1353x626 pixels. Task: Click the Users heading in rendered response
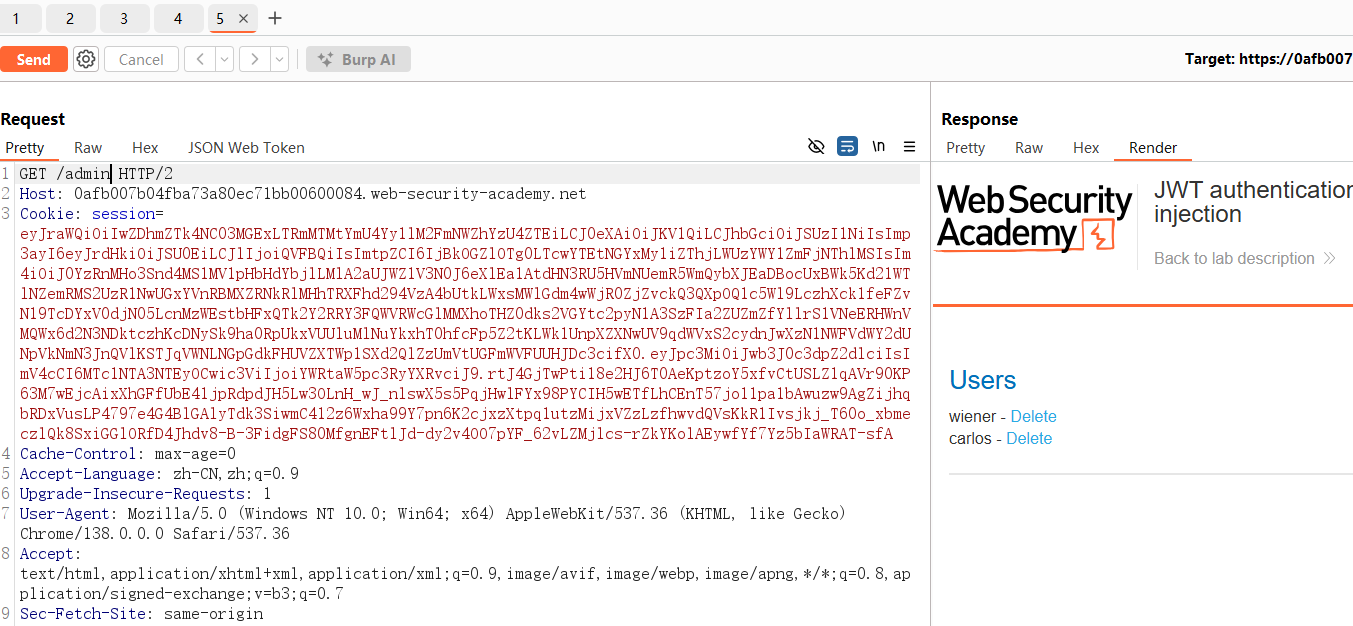coord(983,380)
